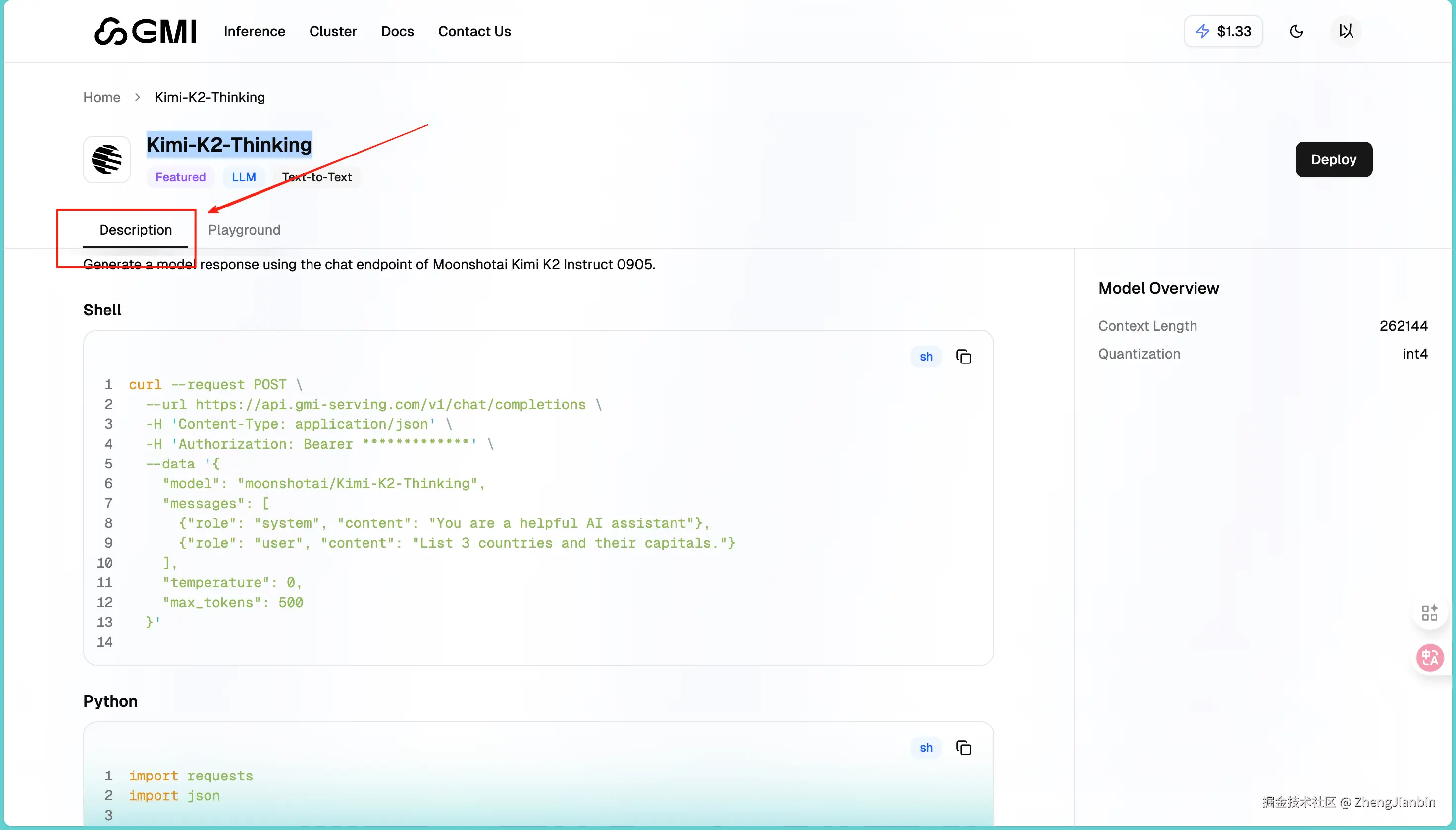Click the $1.33 credit balance button
The width and height of the screenshot is (1456, 830).
click(x=1223, y=31)
